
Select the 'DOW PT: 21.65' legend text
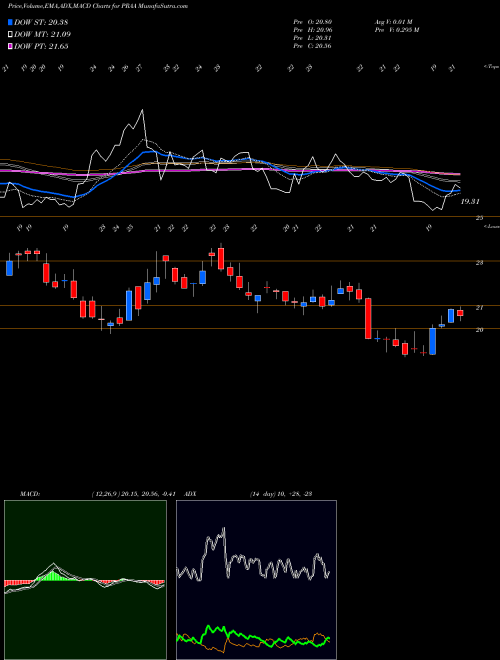(x=41, y=46)
